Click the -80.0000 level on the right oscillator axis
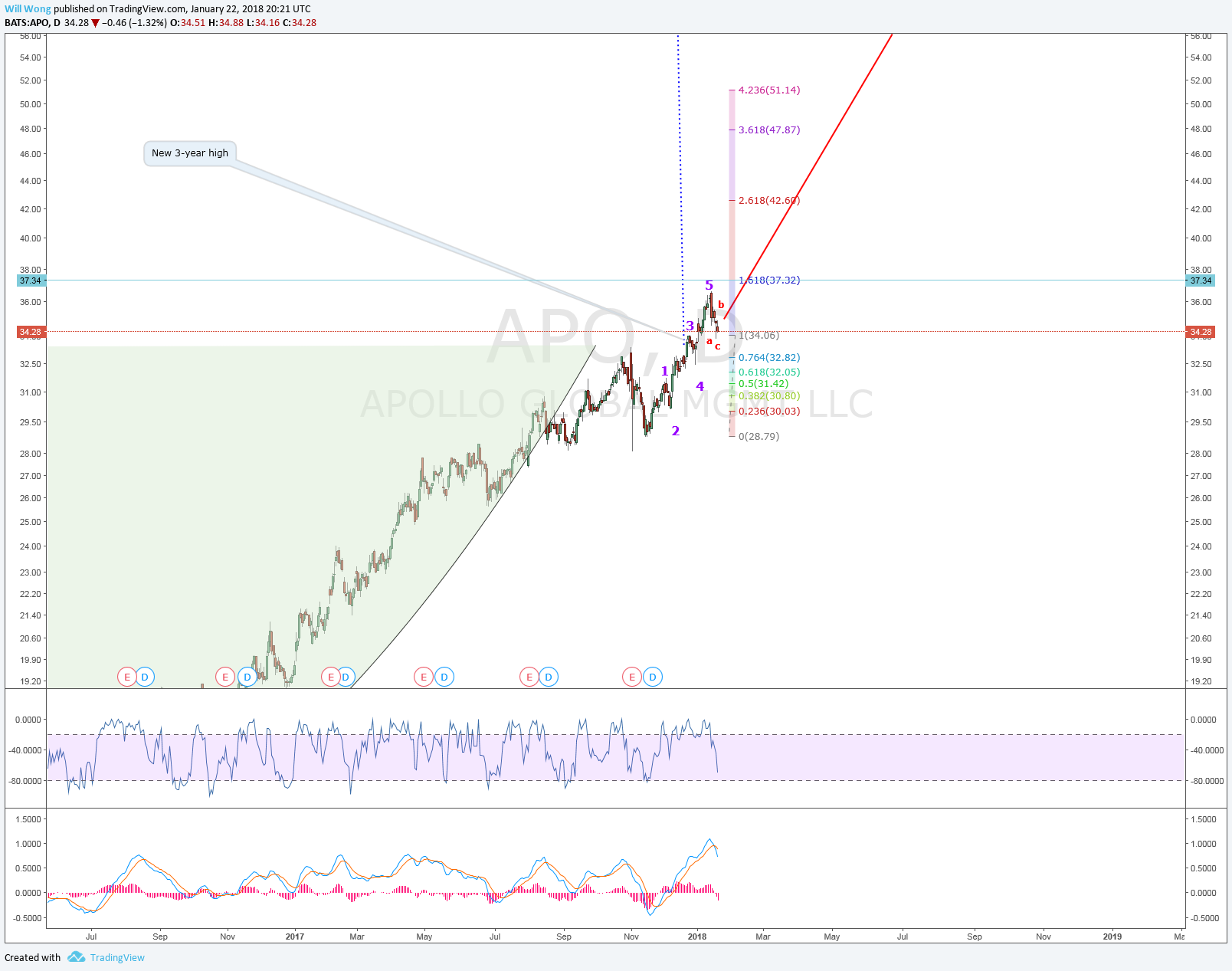Screen dimensions: 1232x971 (x=1207, y=781)
